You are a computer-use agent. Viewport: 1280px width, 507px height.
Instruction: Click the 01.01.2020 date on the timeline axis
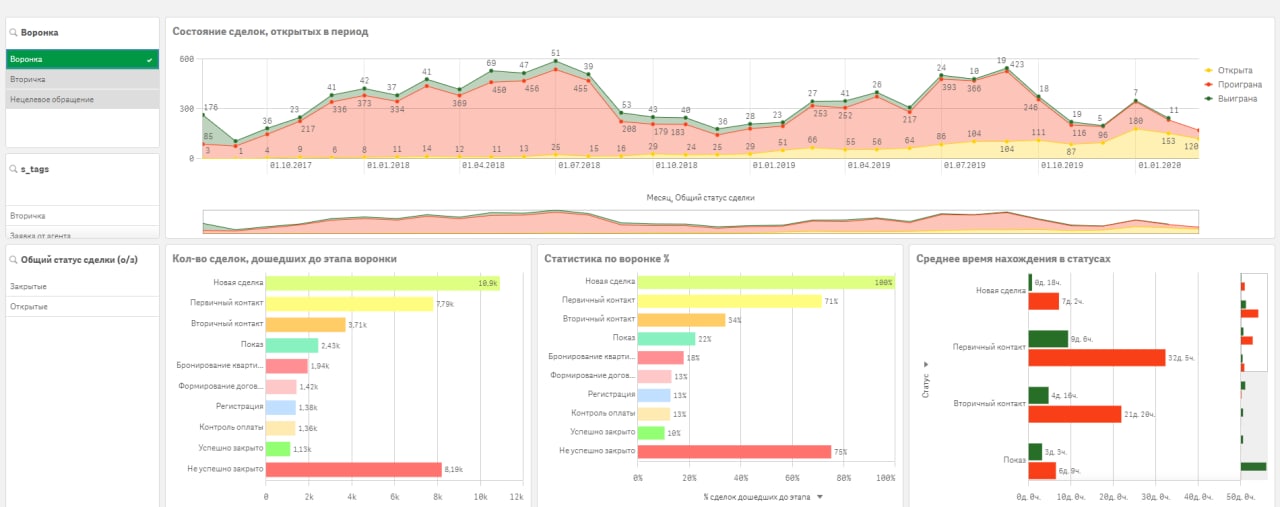[x=1158, y=165]
